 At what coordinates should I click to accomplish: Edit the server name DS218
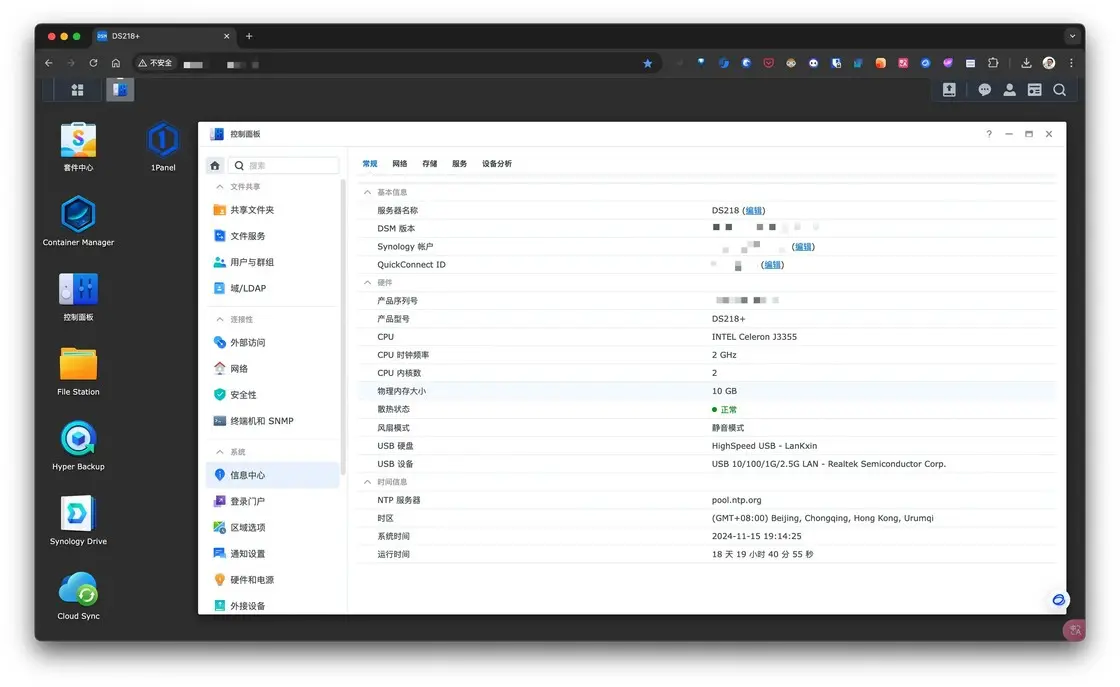(754, 211)
